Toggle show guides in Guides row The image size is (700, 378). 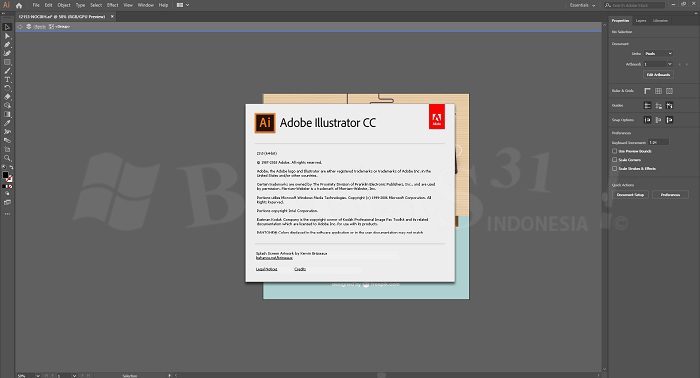647,105
